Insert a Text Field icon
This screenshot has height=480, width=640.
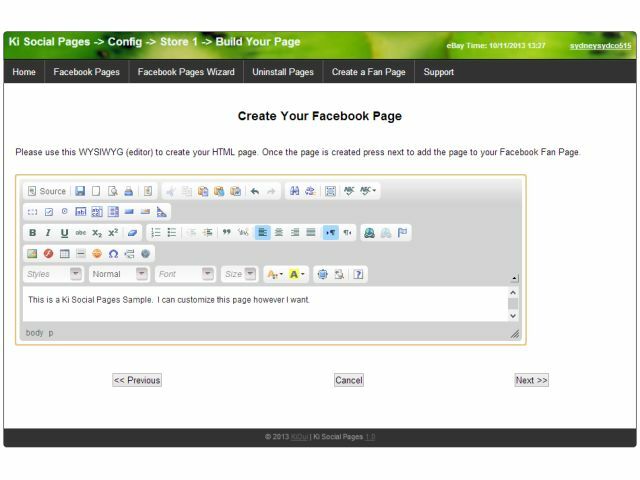(x=81, y=211)
